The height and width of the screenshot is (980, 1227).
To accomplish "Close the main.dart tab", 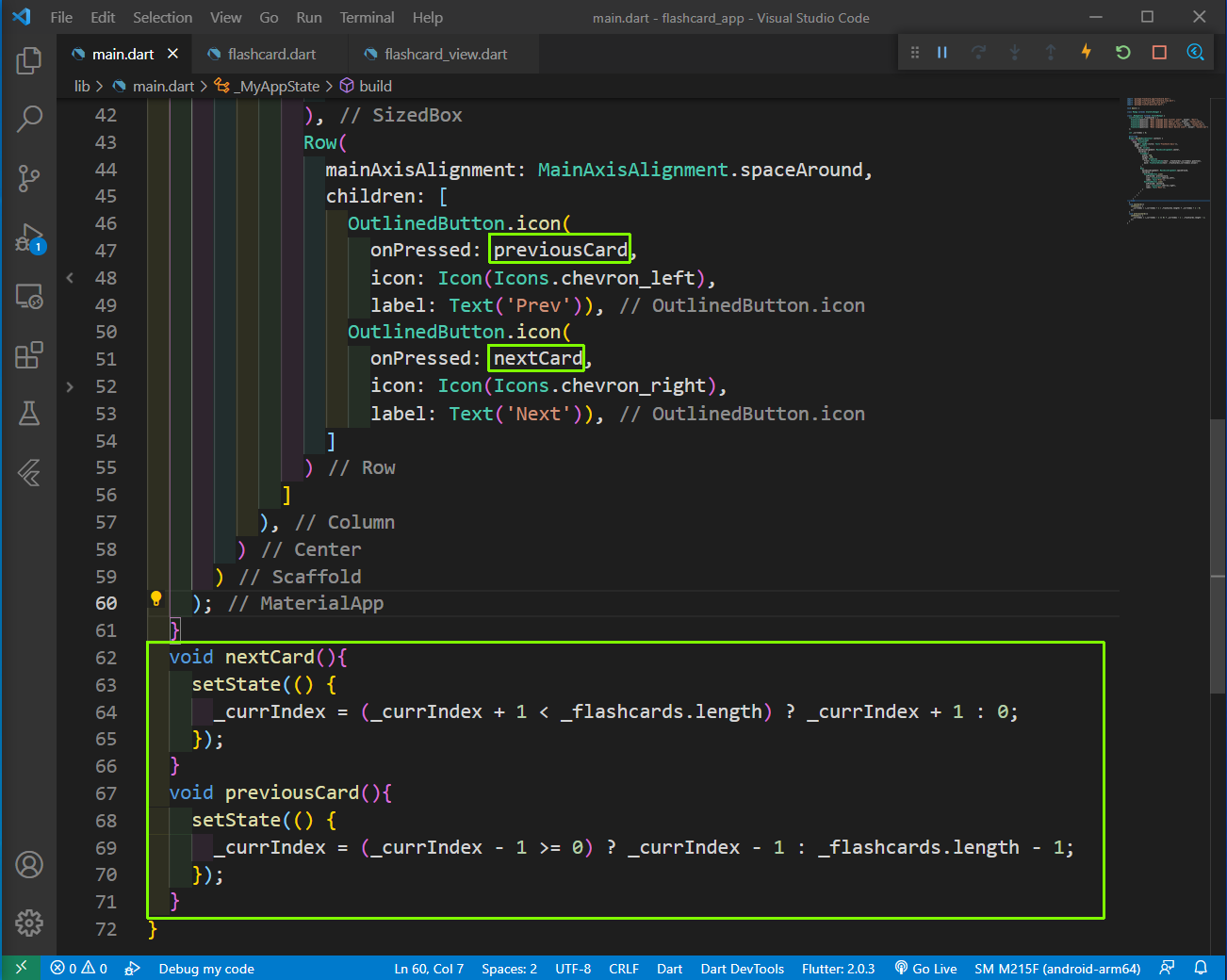I will (172, 54).
